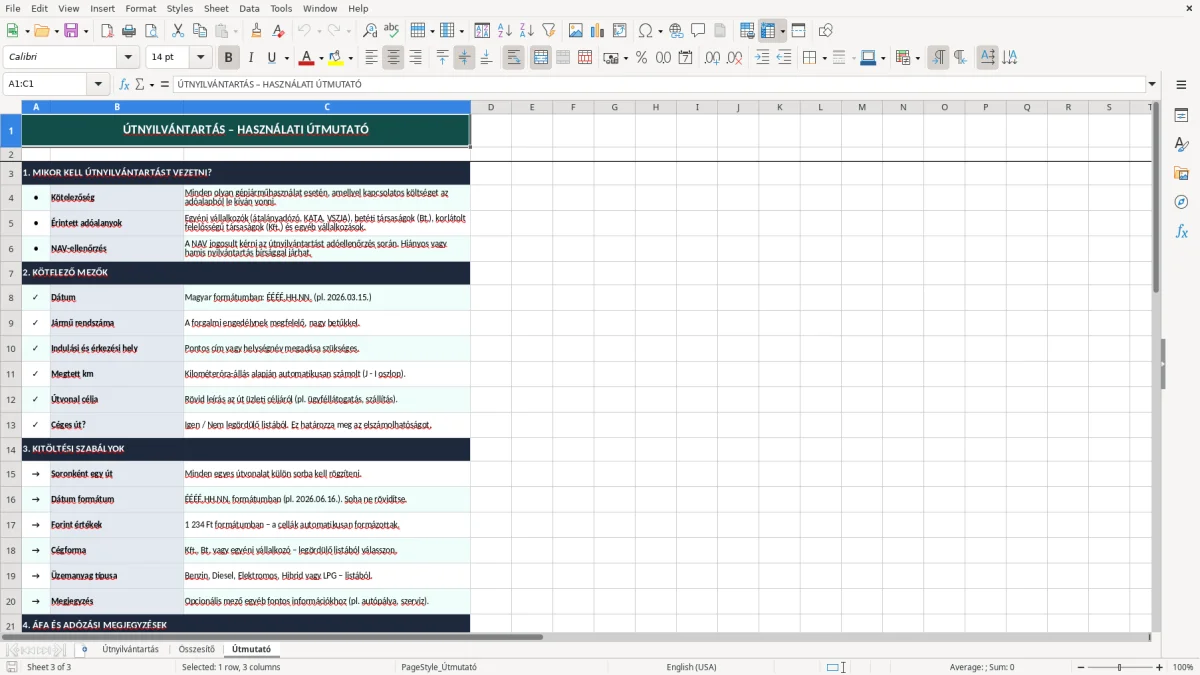Image resolution: width=1200 pixels, height=675 pixels.
Task: Toggle Italic formatting
Action: coord(250,58)
